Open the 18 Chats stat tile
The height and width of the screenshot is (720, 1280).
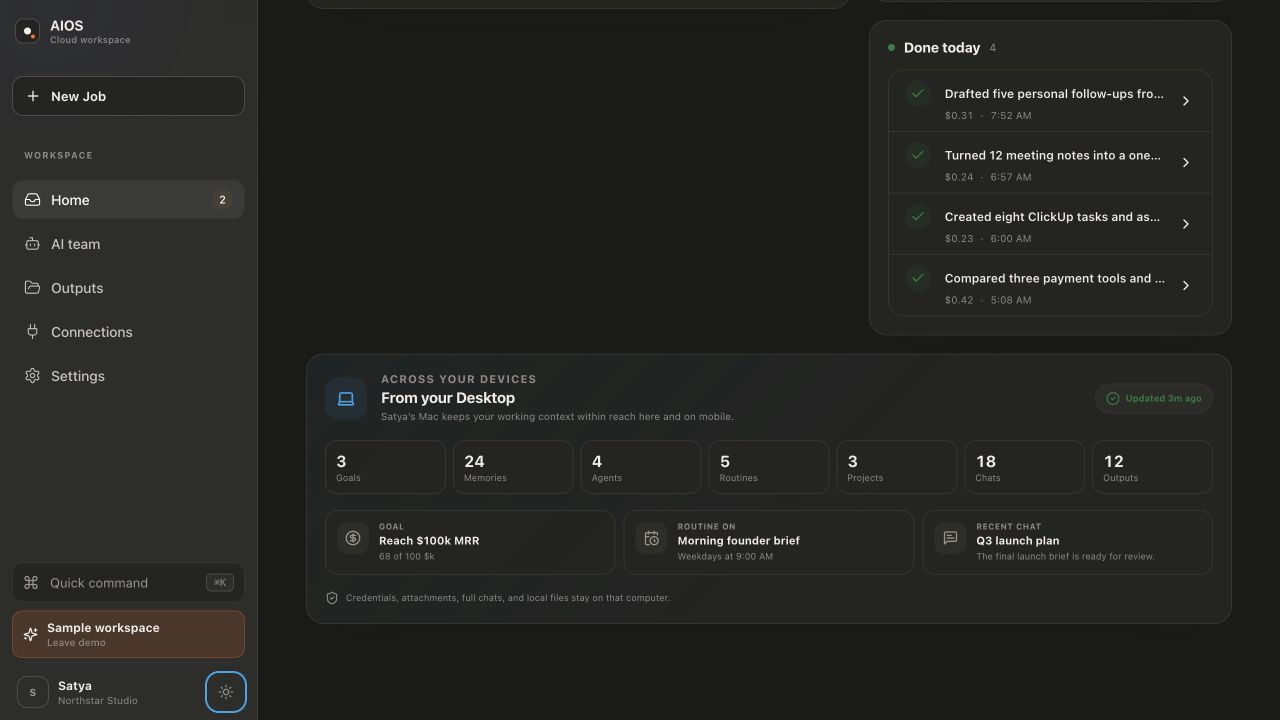pos(1025,467)
